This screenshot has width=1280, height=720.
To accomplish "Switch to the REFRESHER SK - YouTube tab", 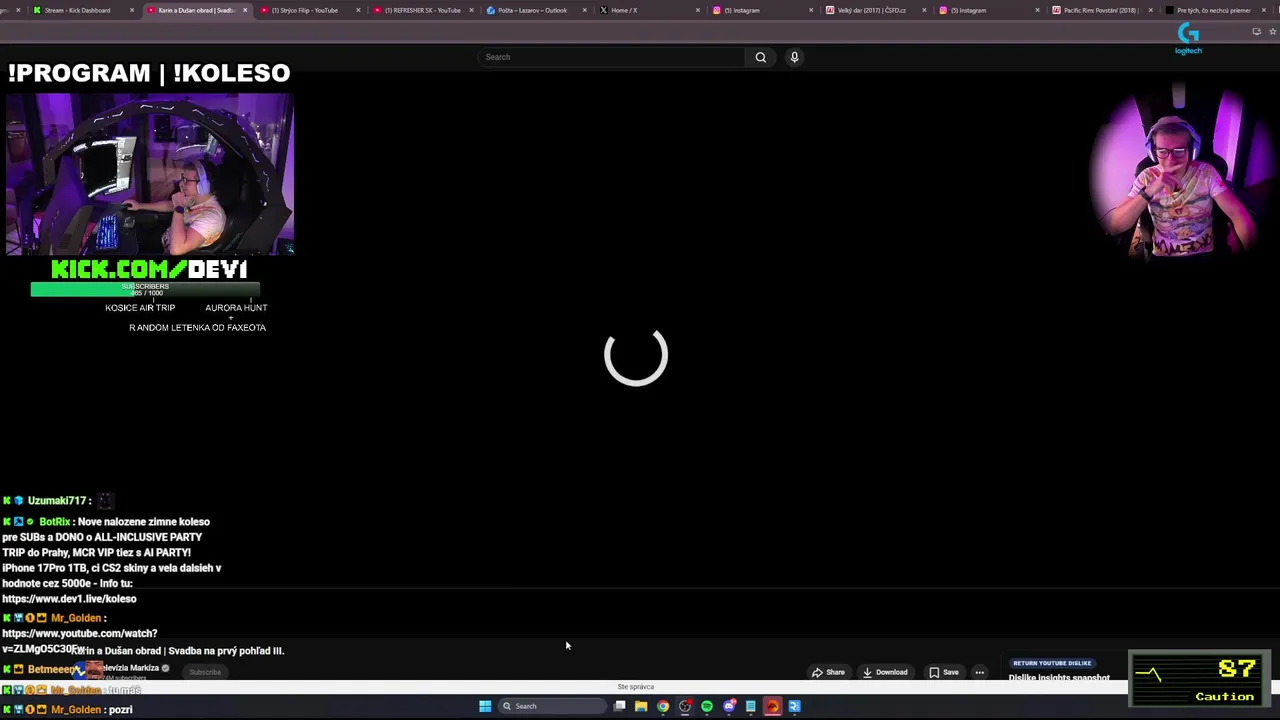I will [422, 10].
